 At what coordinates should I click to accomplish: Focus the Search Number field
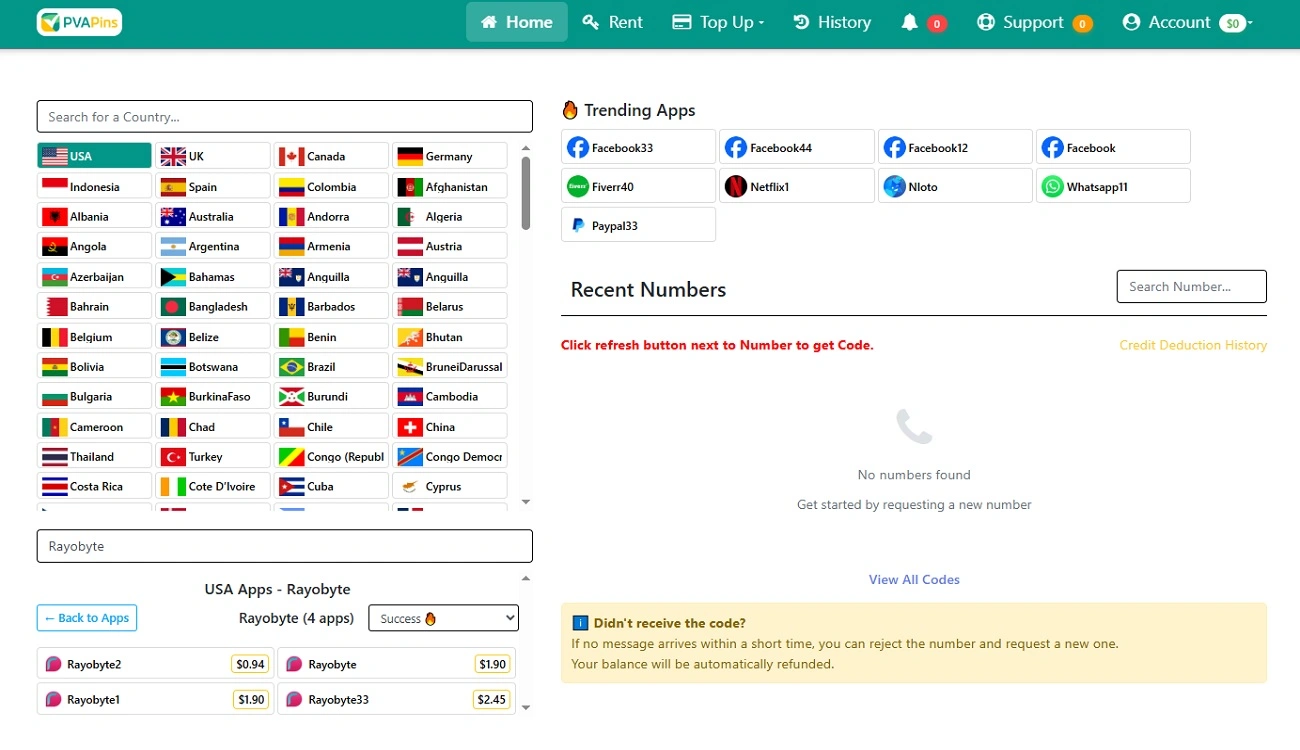click(1192, 286)
